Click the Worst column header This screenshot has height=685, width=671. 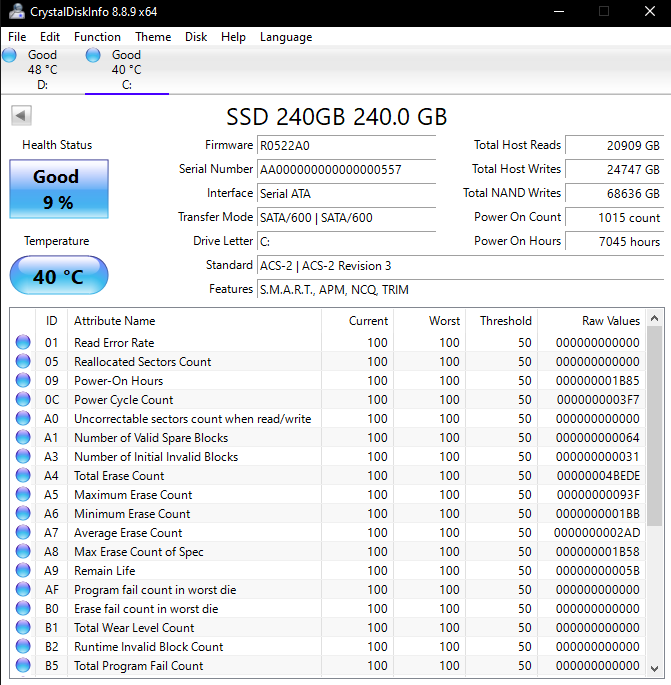(x=430, y=321)
